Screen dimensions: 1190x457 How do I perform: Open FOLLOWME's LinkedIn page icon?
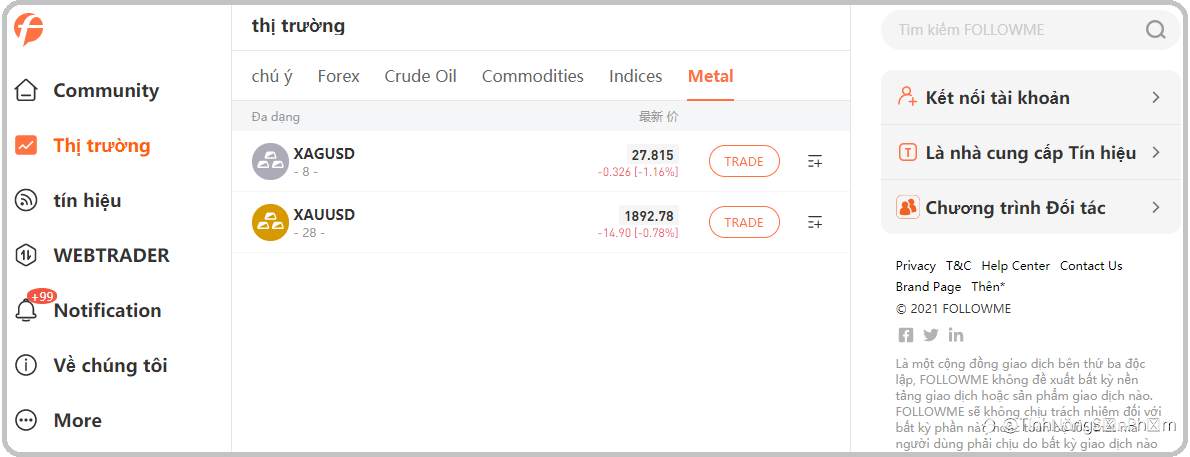point(956,335)
